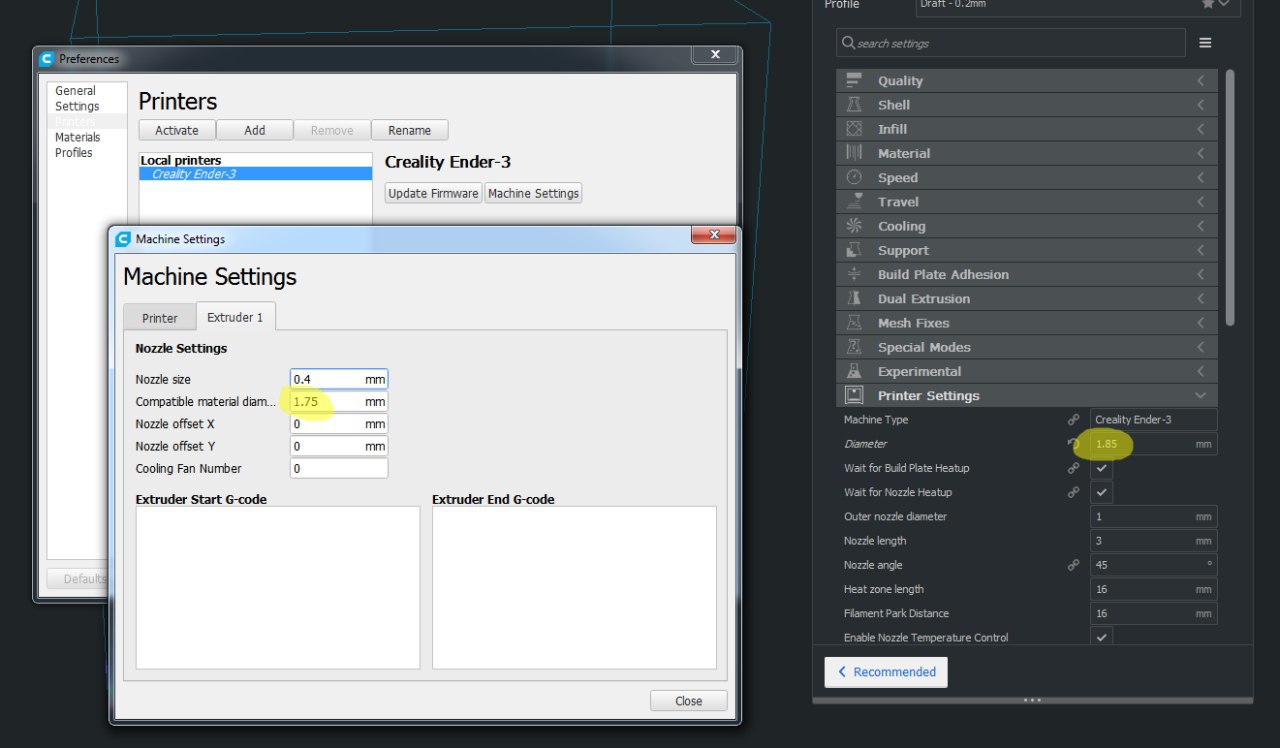Select Creality Ender-3 in Local printers list
The image size is (1280, 748).
point(255,174)
